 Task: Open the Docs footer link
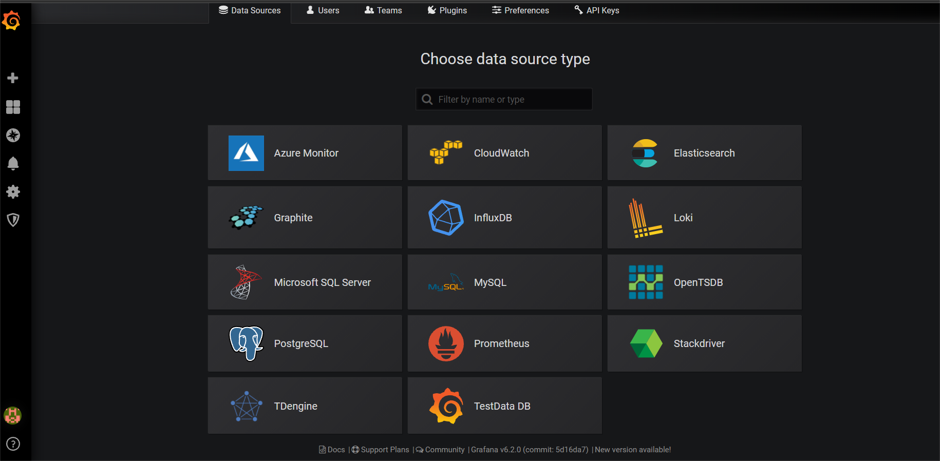click(x=332, y=450)
